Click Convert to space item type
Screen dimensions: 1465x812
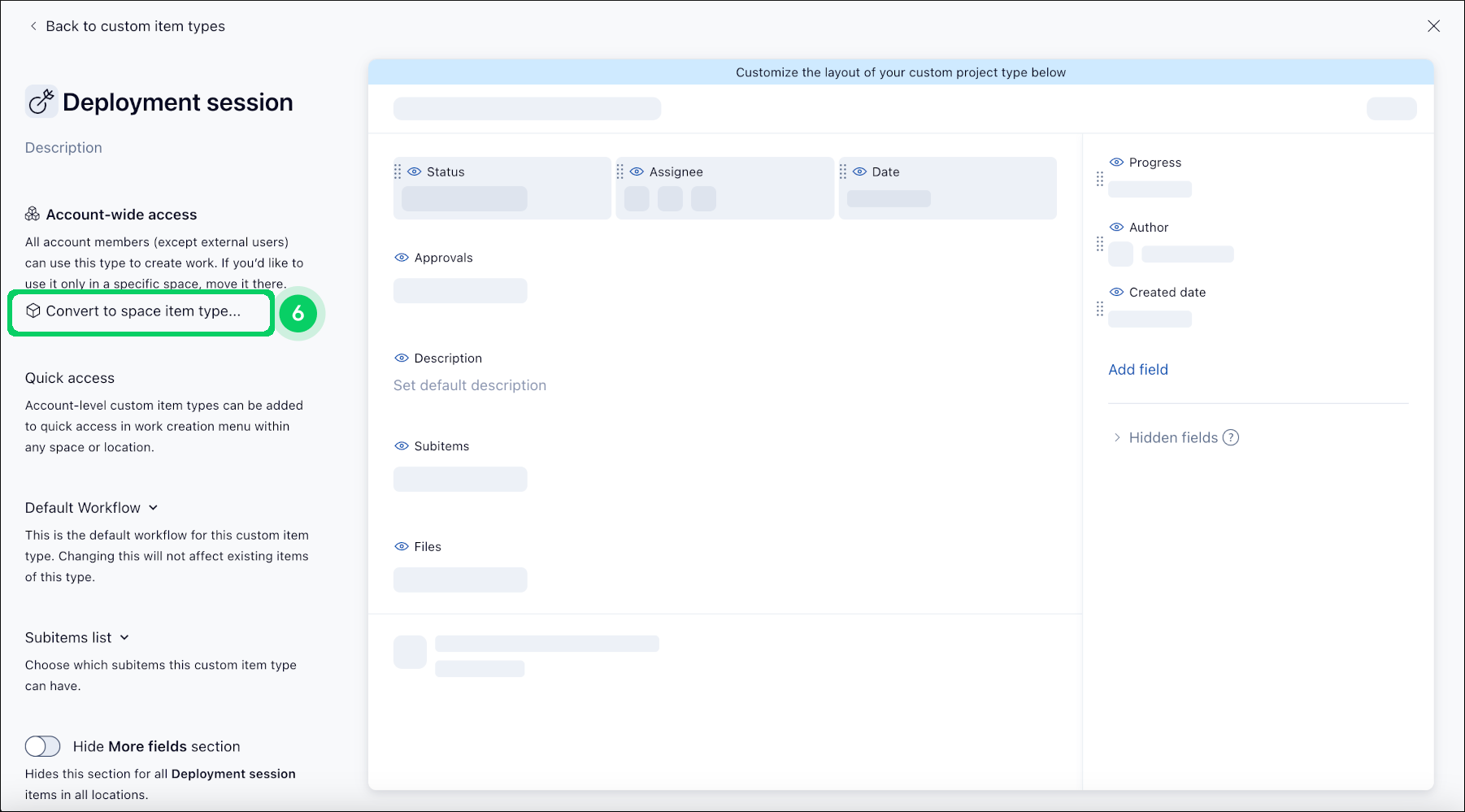(x=142, y=310)
